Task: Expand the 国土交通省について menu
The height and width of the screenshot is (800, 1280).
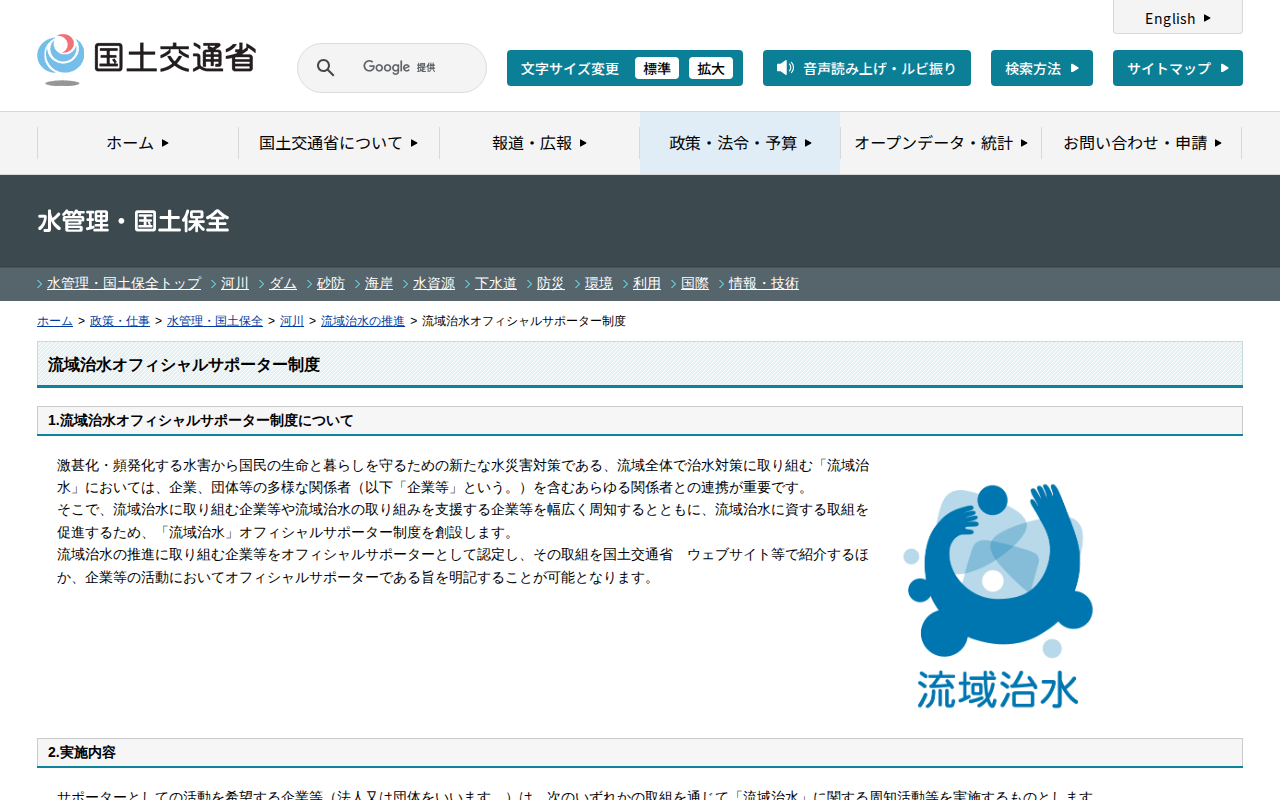Action: (x=339, y=143)
